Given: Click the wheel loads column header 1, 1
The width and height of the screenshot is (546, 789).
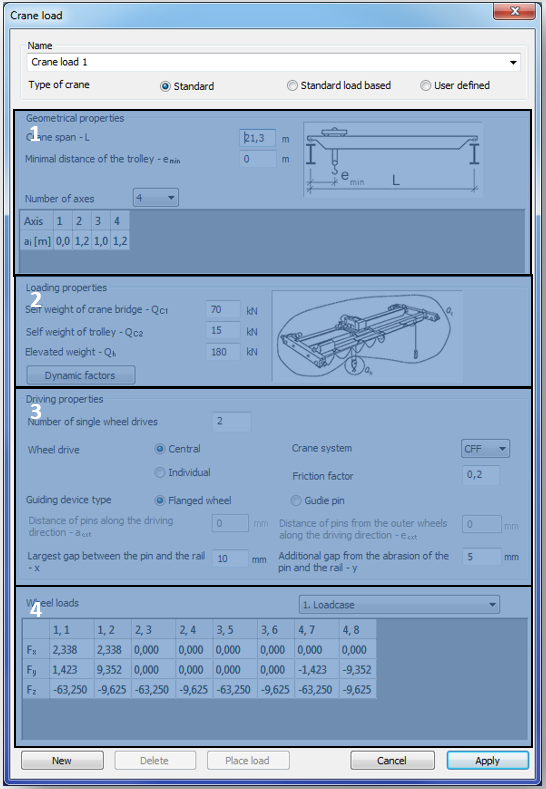Looking at the screenshot, I should pyautogui.click(x=72, y=629).
